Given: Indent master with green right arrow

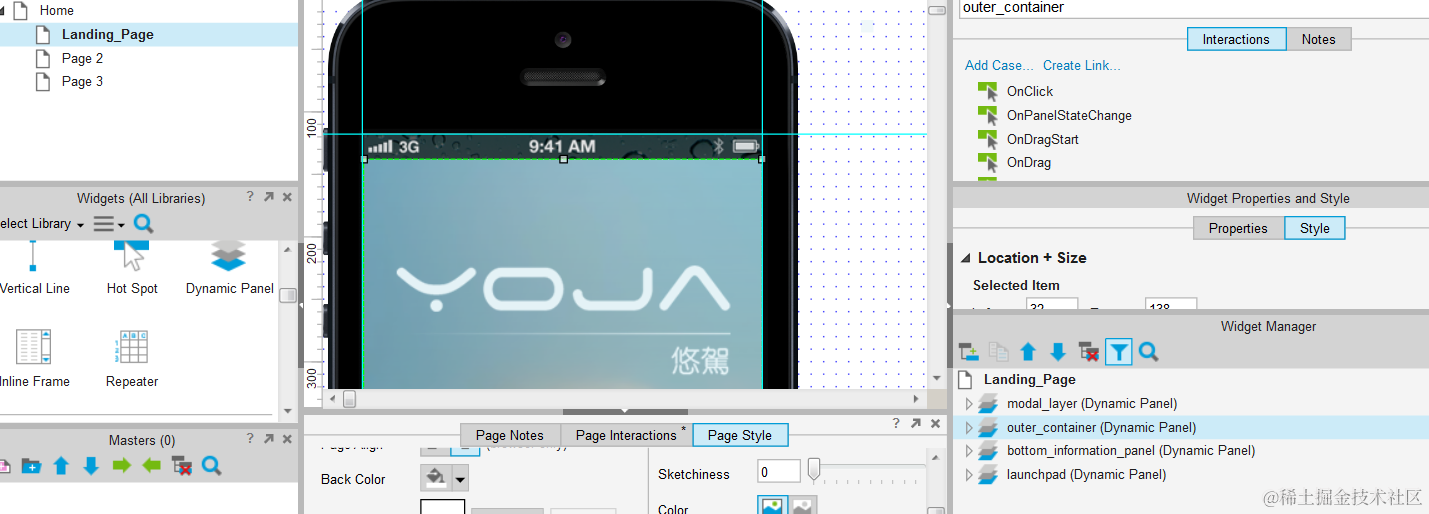Looking at the screenshot, I should (x=121, y=466).
